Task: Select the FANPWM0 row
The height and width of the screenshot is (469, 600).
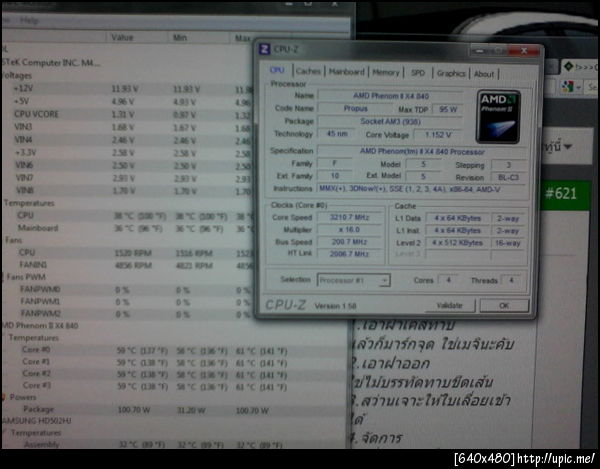Action: point(128,290)
